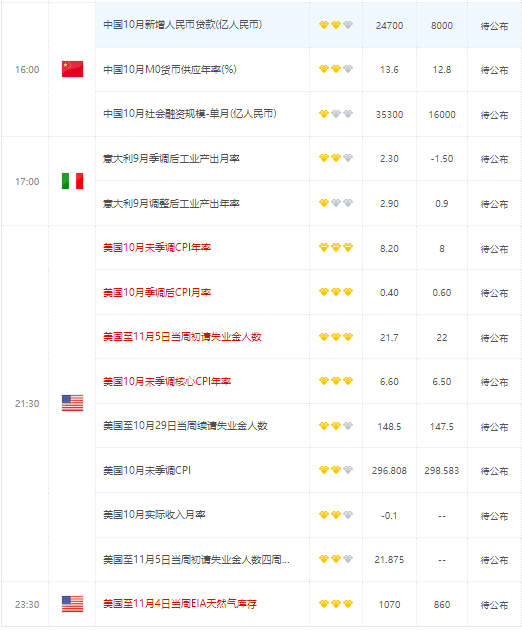Click previous value 2.30
Image resolution: width=522 pixels, height=631 pixels.
click(x=389, y=159)
